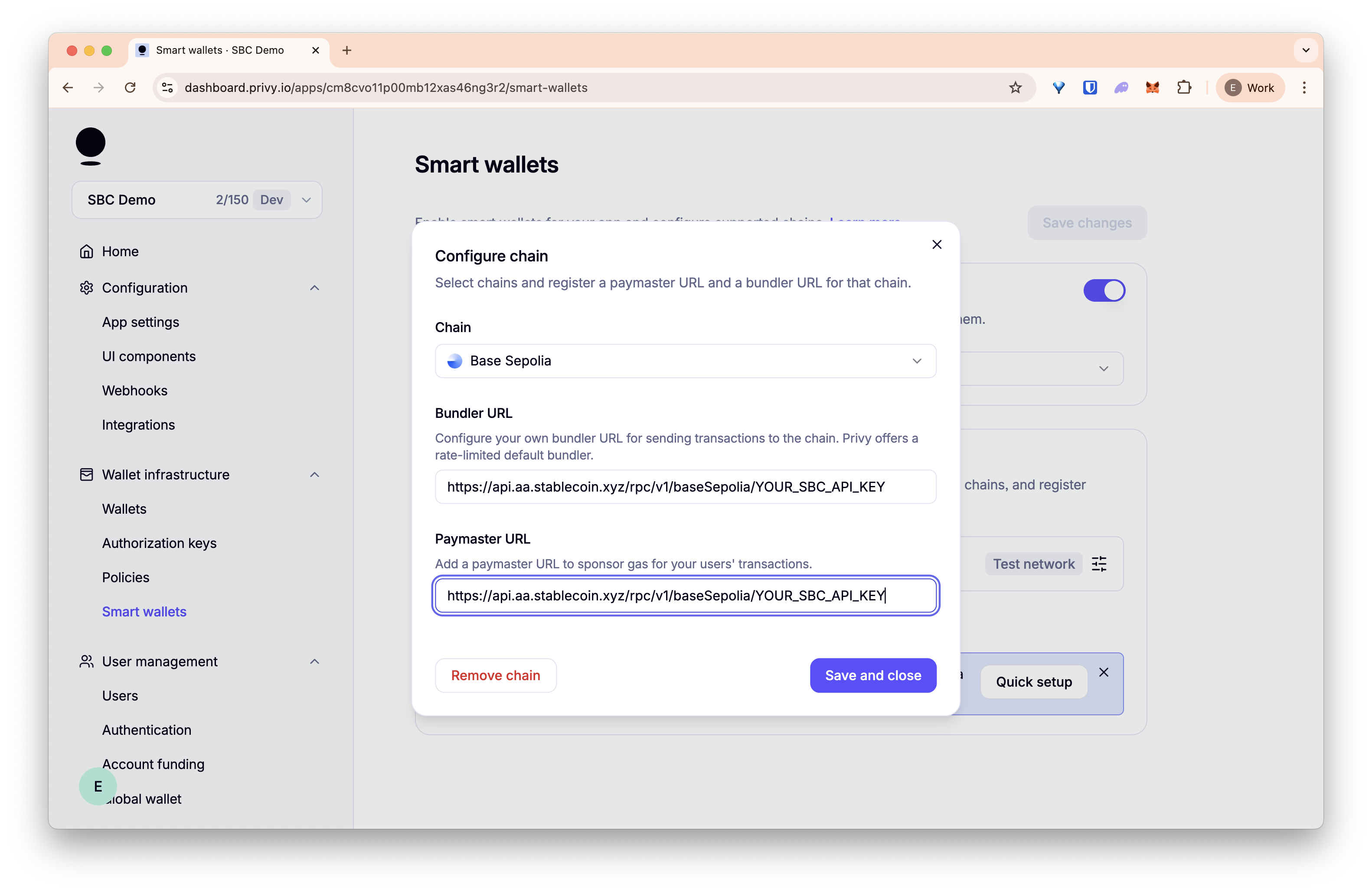Click Remove chain button

click(x=496, y=675)
